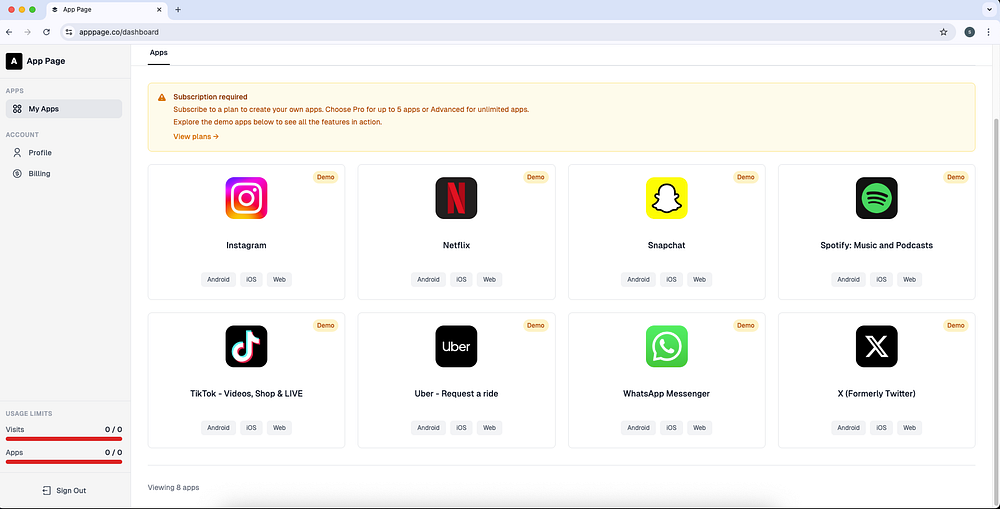Click the Android tag on Instagram card
Screen dimensions: 1000x509
tap(218, 279)
